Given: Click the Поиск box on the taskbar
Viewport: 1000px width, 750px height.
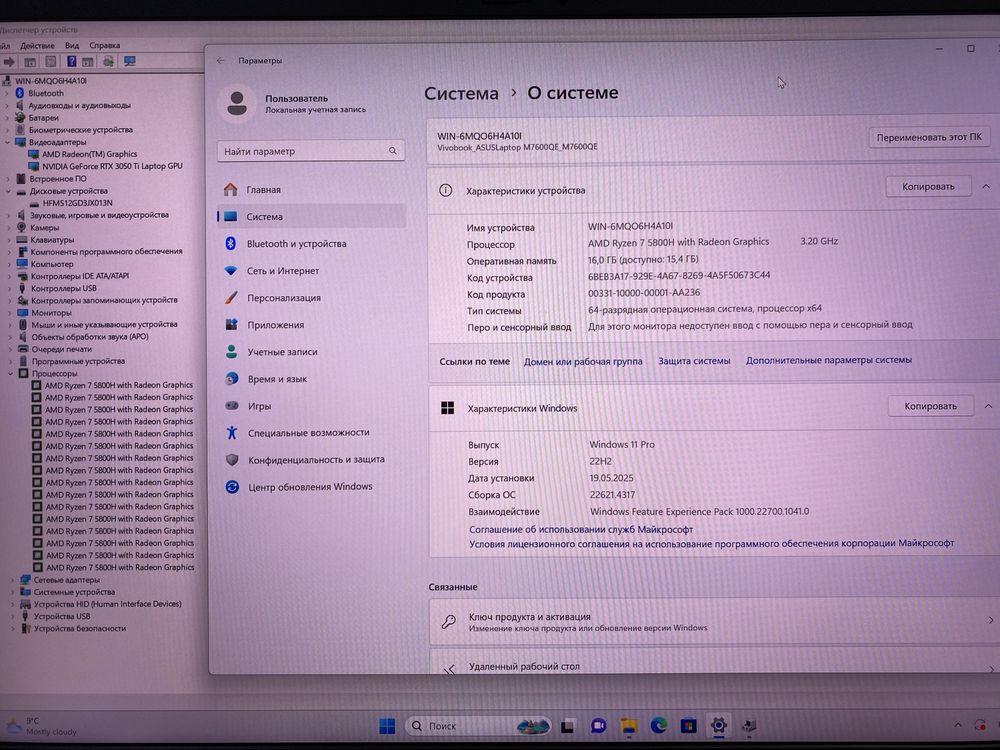Looking at the screenshot, I should (x=478, y=726).
